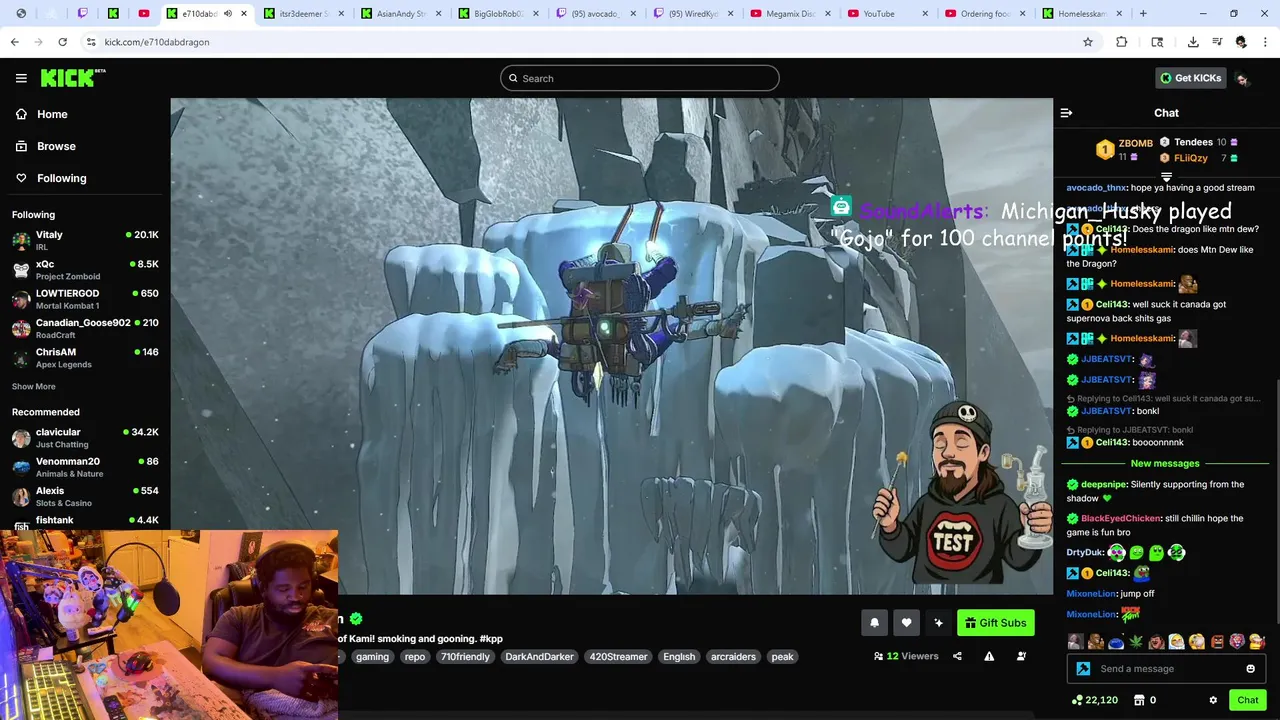The height and width of the screenshot is (720, 1280).
Task: Open xQc channel in Following list
Action: [x=85, y=270]
